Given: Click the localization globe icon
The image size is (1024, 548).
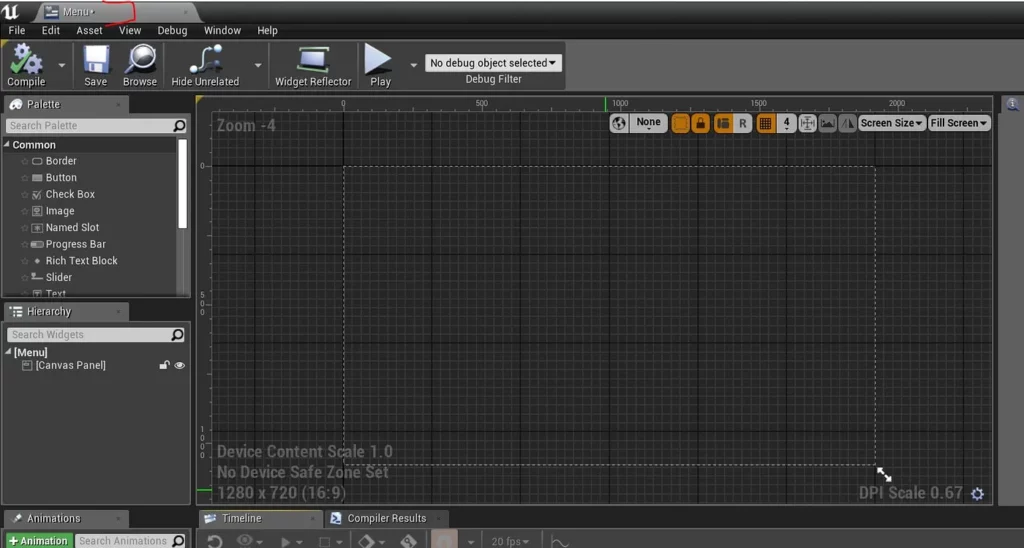Looking at the screenshot, I should (x=618, y=123).
